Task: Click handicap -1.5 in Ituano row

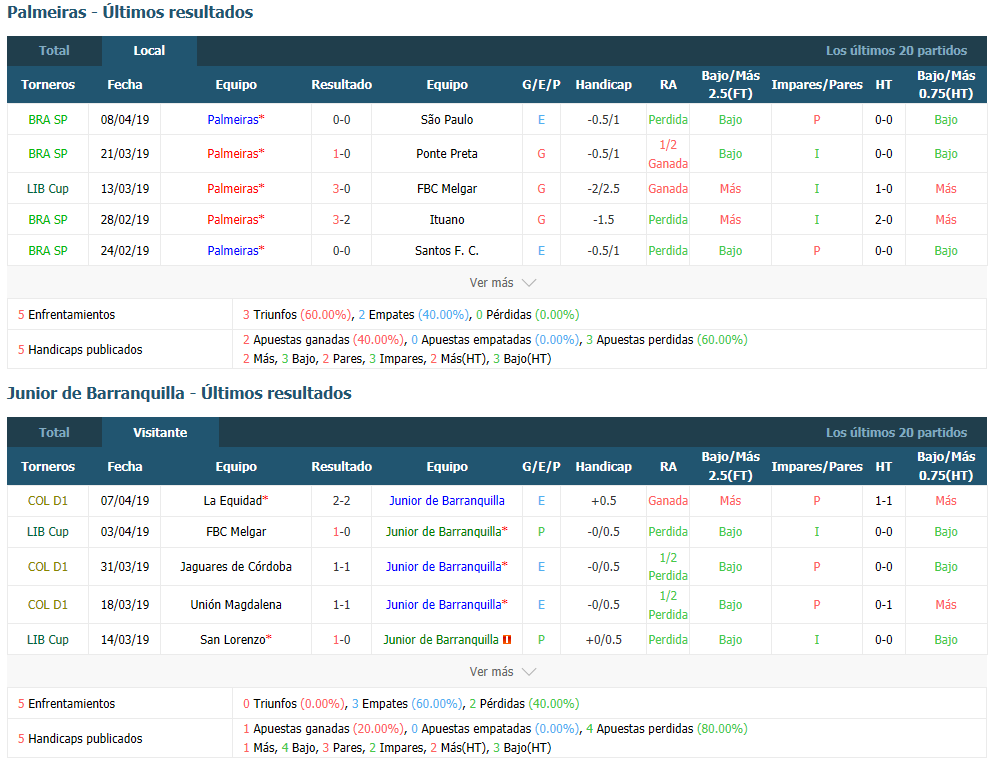Action: 604,219
